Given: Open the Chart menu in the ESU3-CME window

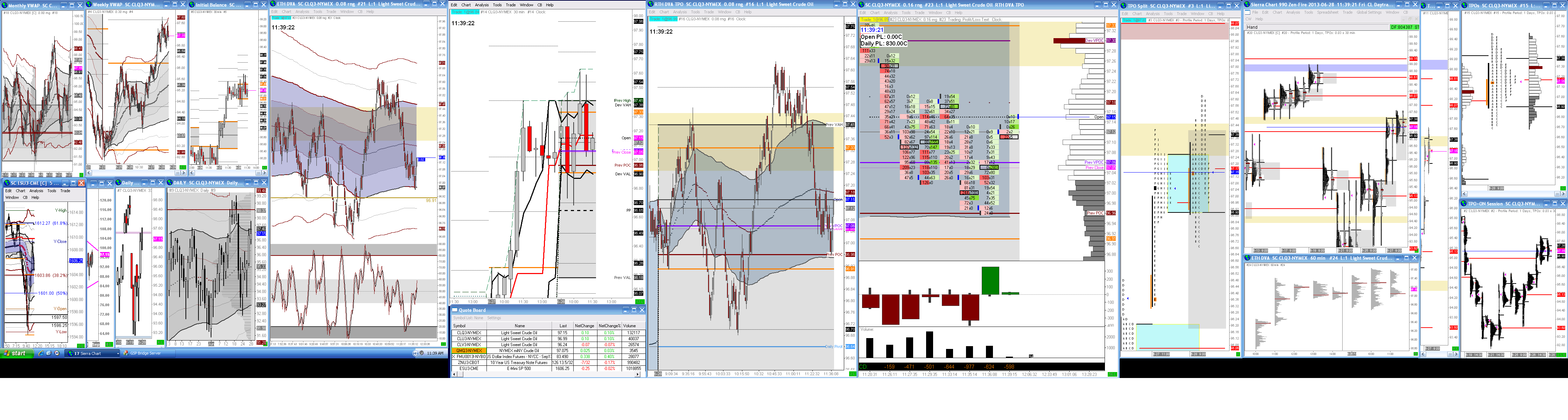Looking at the screenshot, I should [20, 190].
